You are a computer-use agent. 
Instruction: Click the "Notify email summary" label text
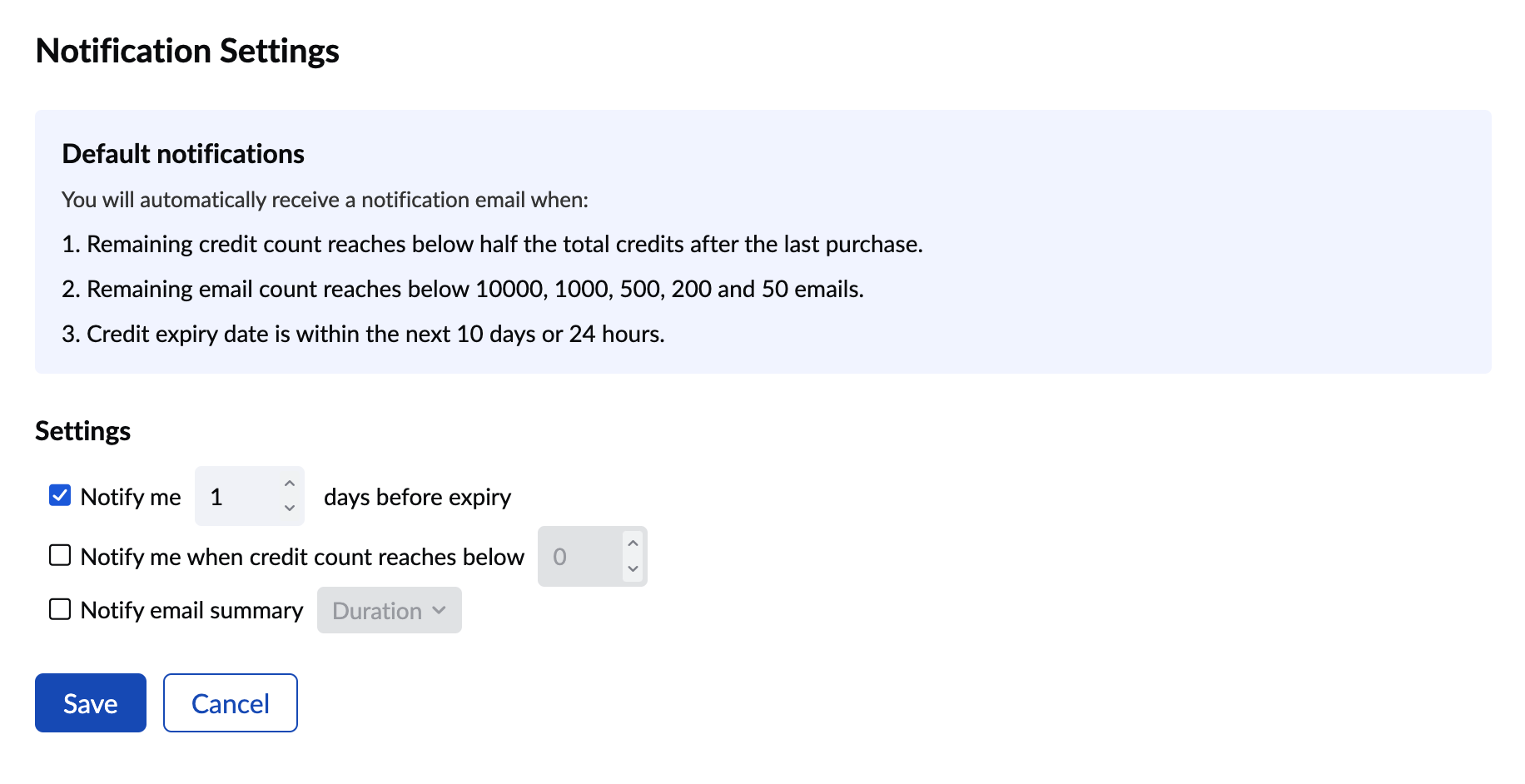coord(191,610)
